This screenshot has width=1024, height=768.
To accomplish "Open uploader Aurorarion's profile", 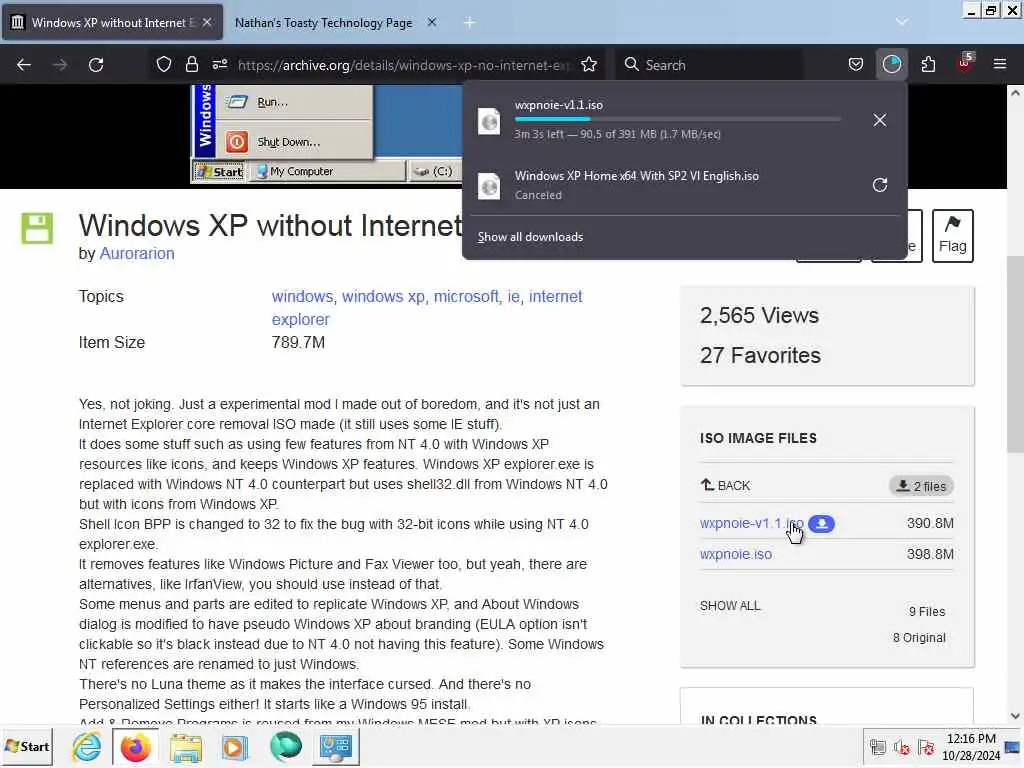I will coord(136,253).
